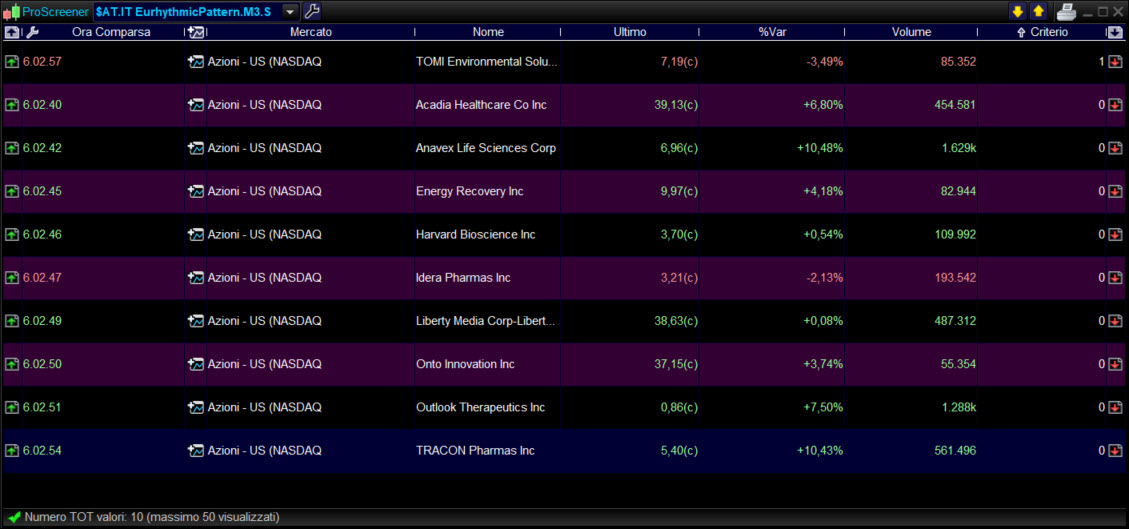Click red down-arrow icon on Energy Recovery row
Viewport: 1129px width, 529px height.
pos(1115,191)
